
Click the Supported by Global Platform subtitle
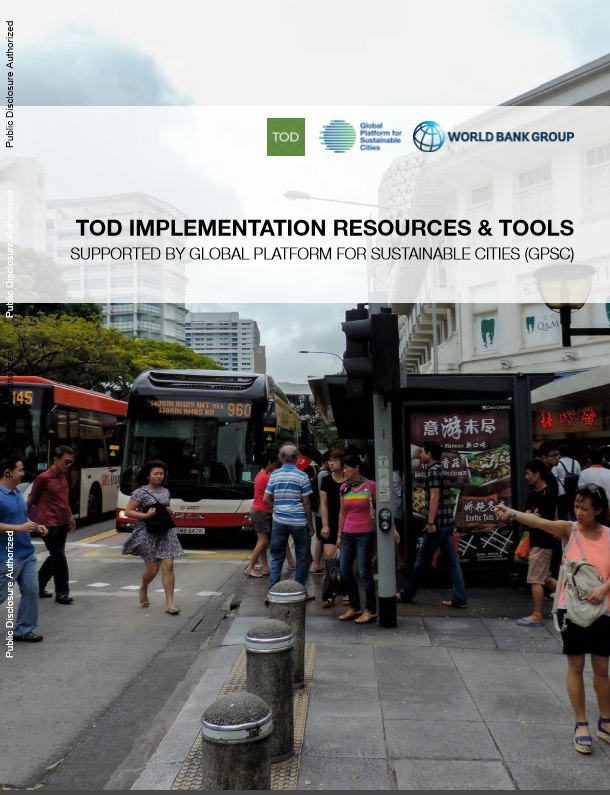click(x=322, y=254)
